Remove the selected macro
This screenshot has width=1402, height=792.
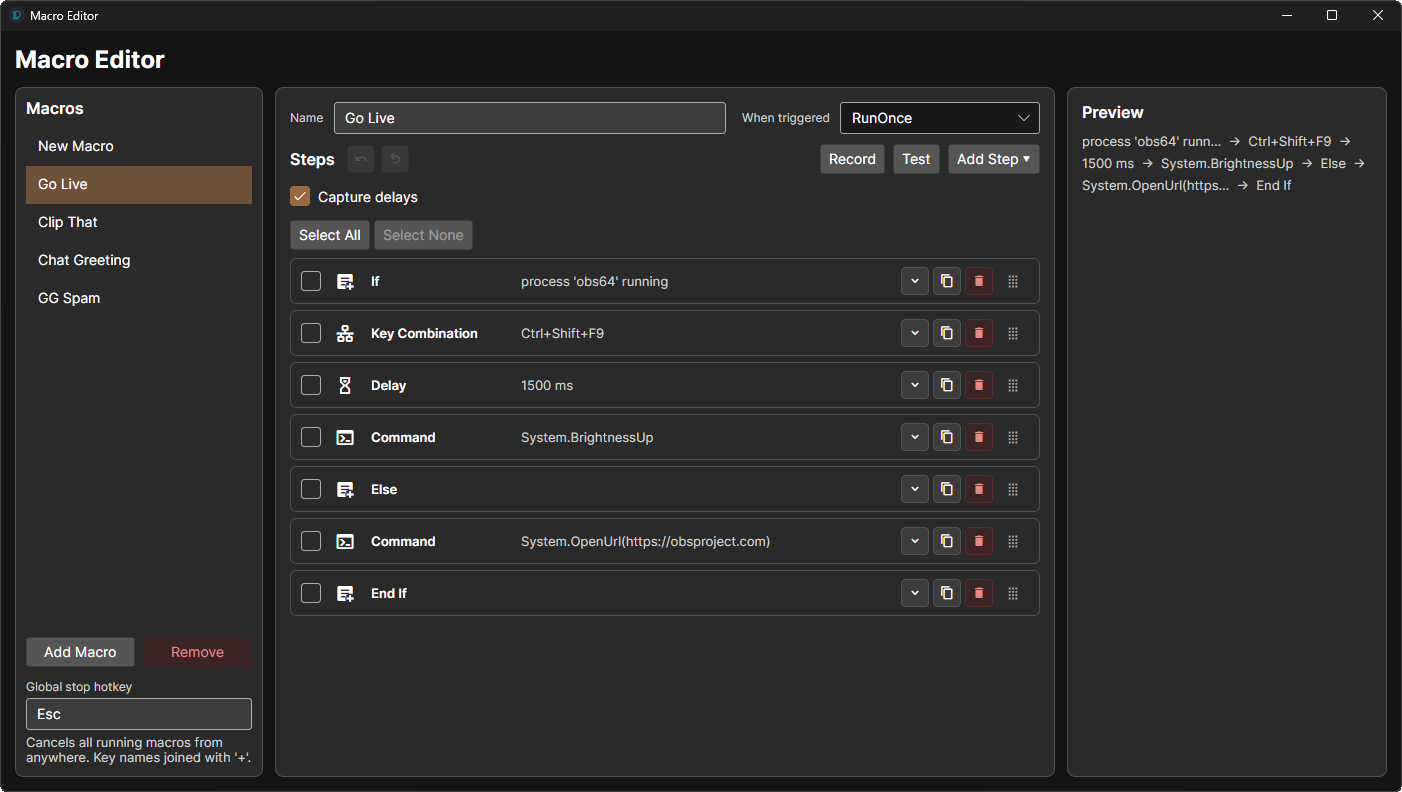197,652
